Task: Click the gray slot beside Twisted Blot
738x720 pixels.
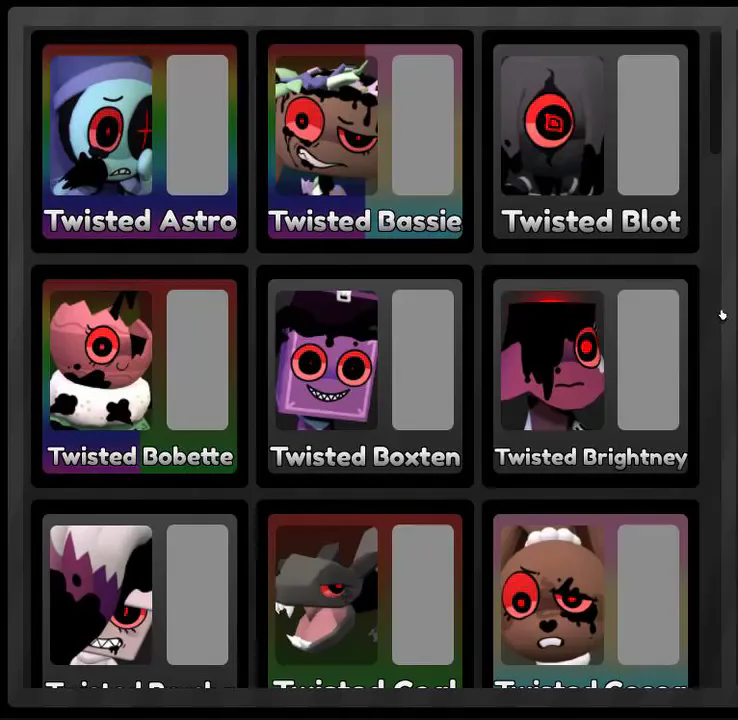Action: tap(648, 125)
